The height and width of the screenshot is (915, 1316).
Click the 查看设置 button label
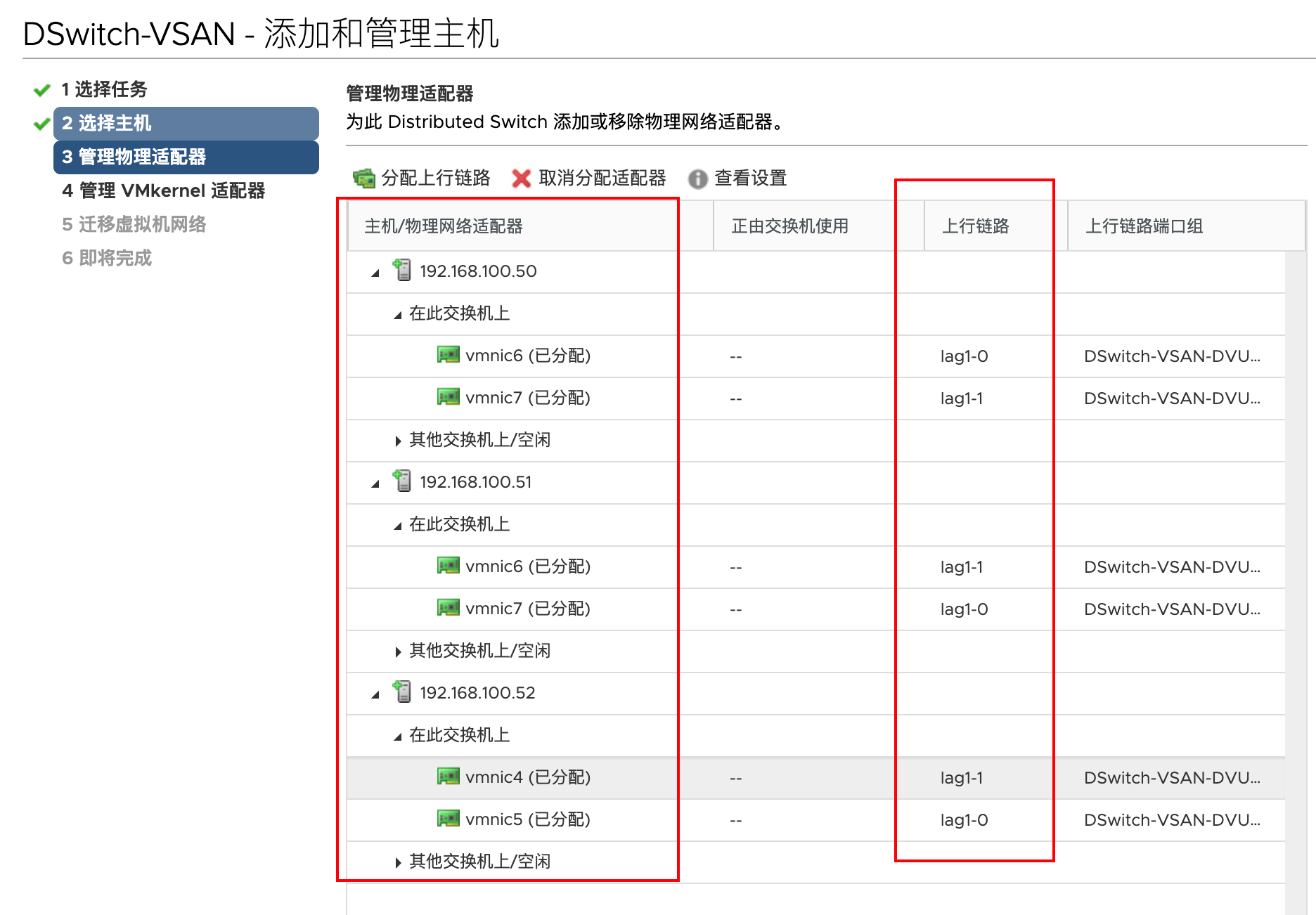click(x=751, y=179)
